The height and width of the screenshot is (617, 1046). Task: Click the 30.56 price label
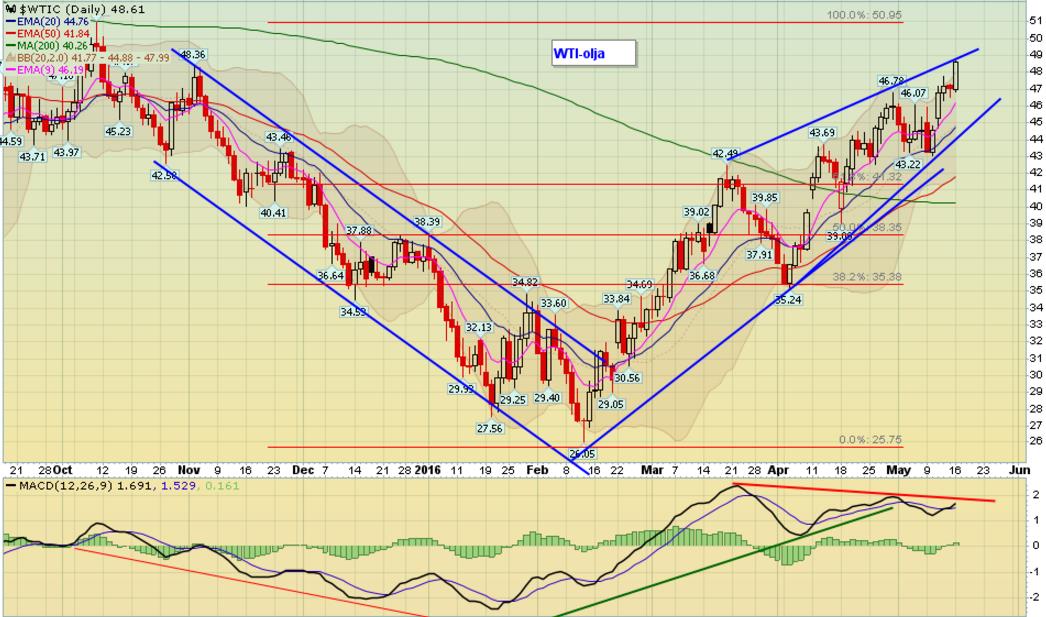(627, 378)
